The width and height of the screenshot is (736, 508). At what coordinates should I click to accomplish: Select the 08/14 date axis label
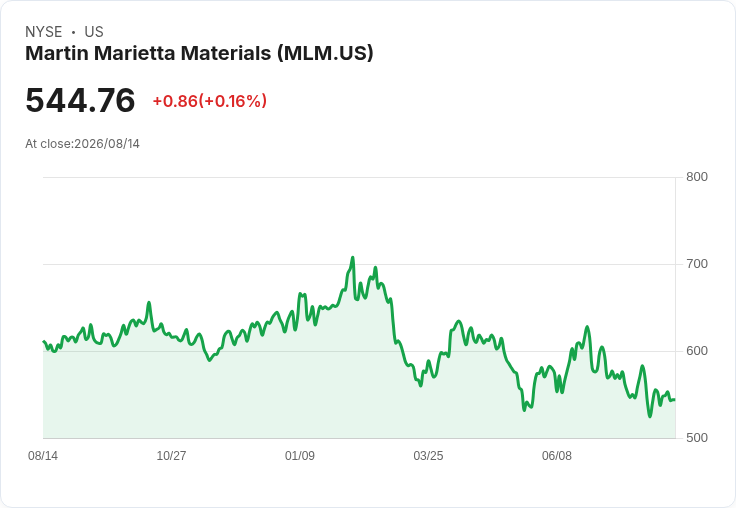pyautogui.click(x=43, y=455)
